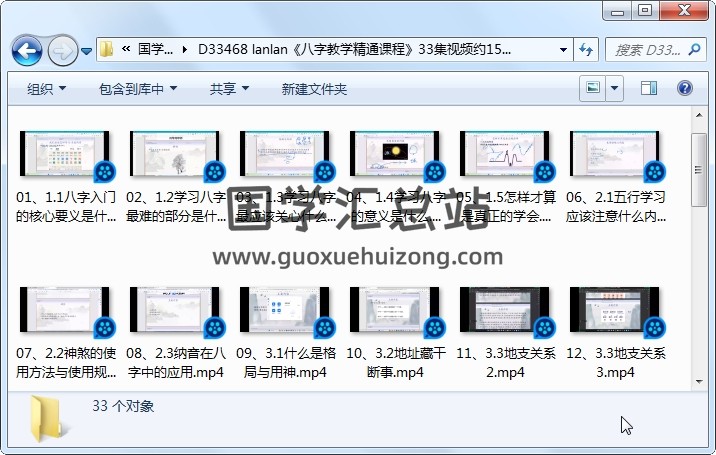Minimize the Explorer window
The height and width of the screenshot is (455, 716).
[x=617, y=11]
